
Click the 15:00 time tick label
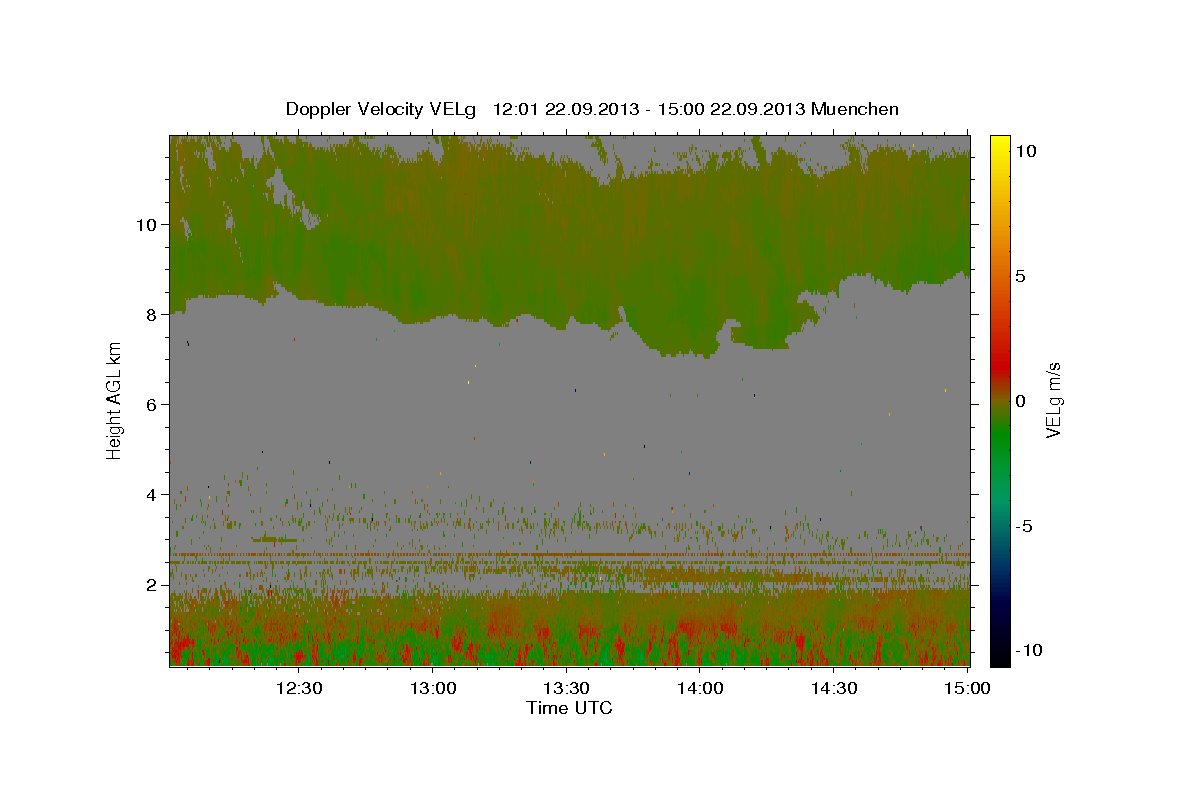click(968, 688)
